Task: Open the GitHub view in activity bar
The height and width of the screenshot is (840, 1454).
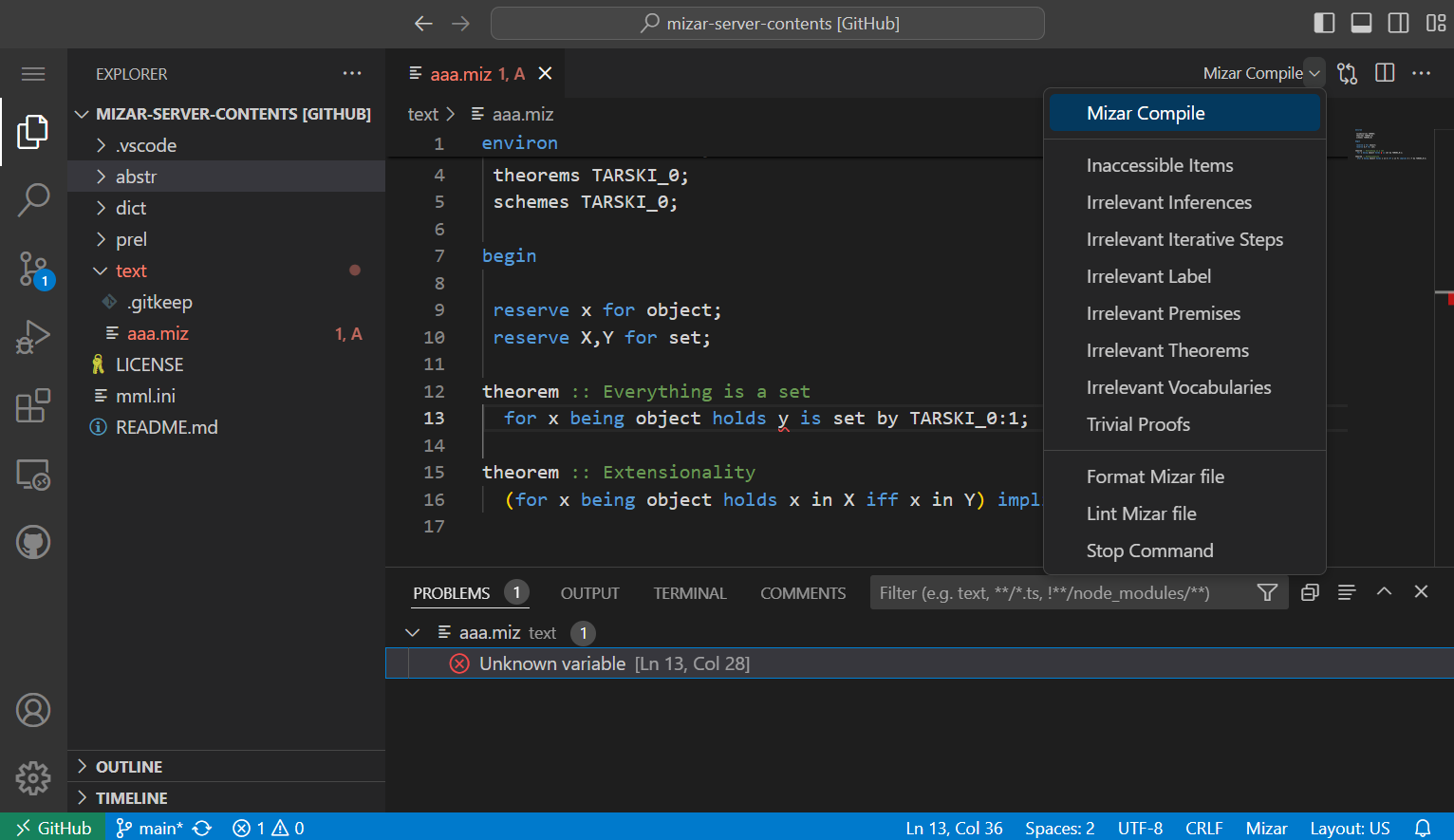Action: point(33,543)
